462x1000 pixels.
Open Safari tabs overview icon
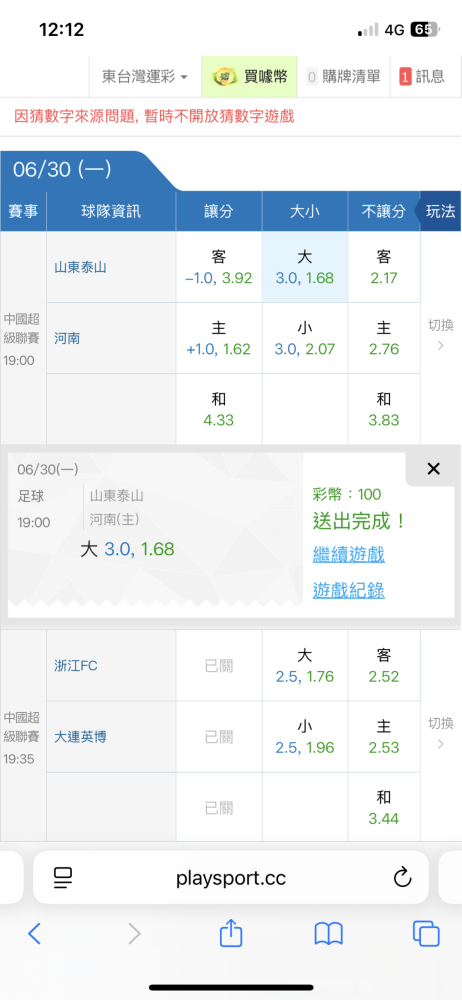point(426,934)
